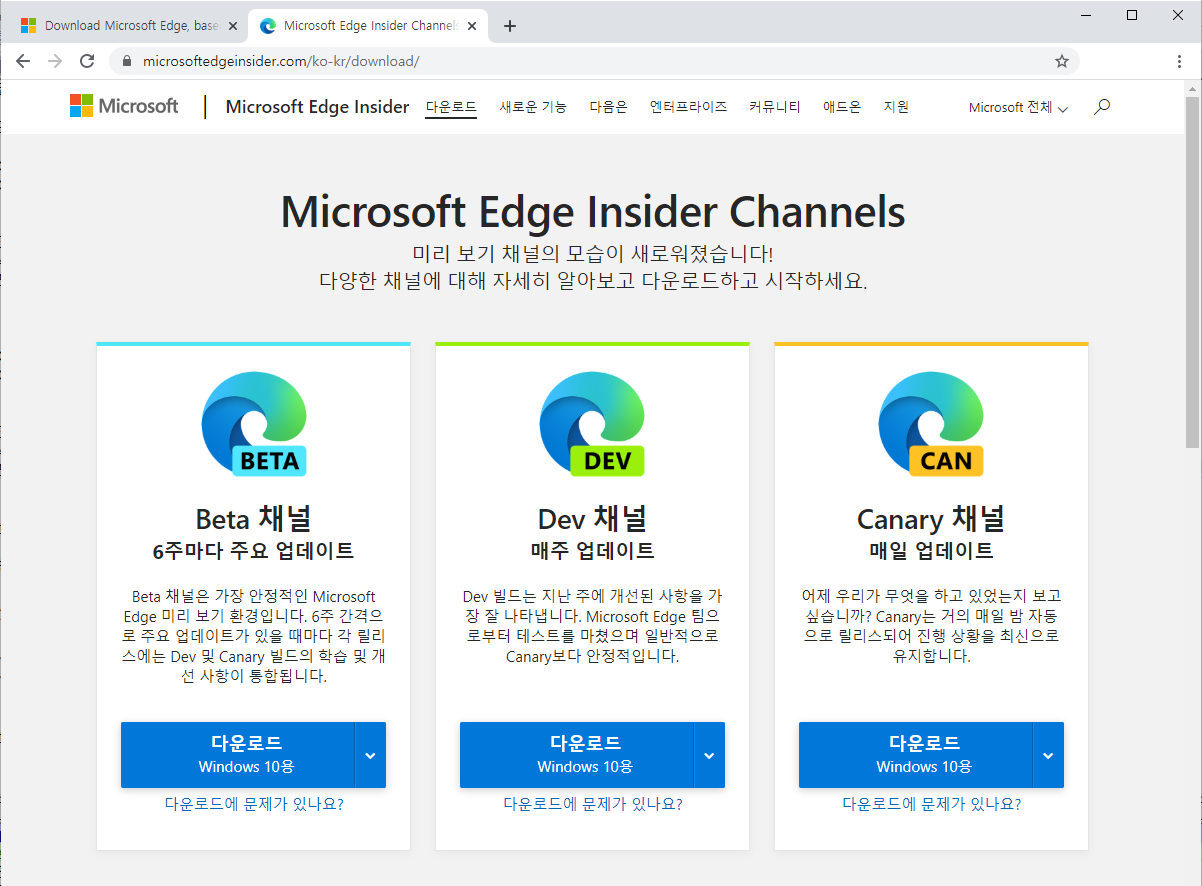Close the Microsoft Edge Insider Channels tab
Viewport: 1202px width, 886px height.
(473, 26)
